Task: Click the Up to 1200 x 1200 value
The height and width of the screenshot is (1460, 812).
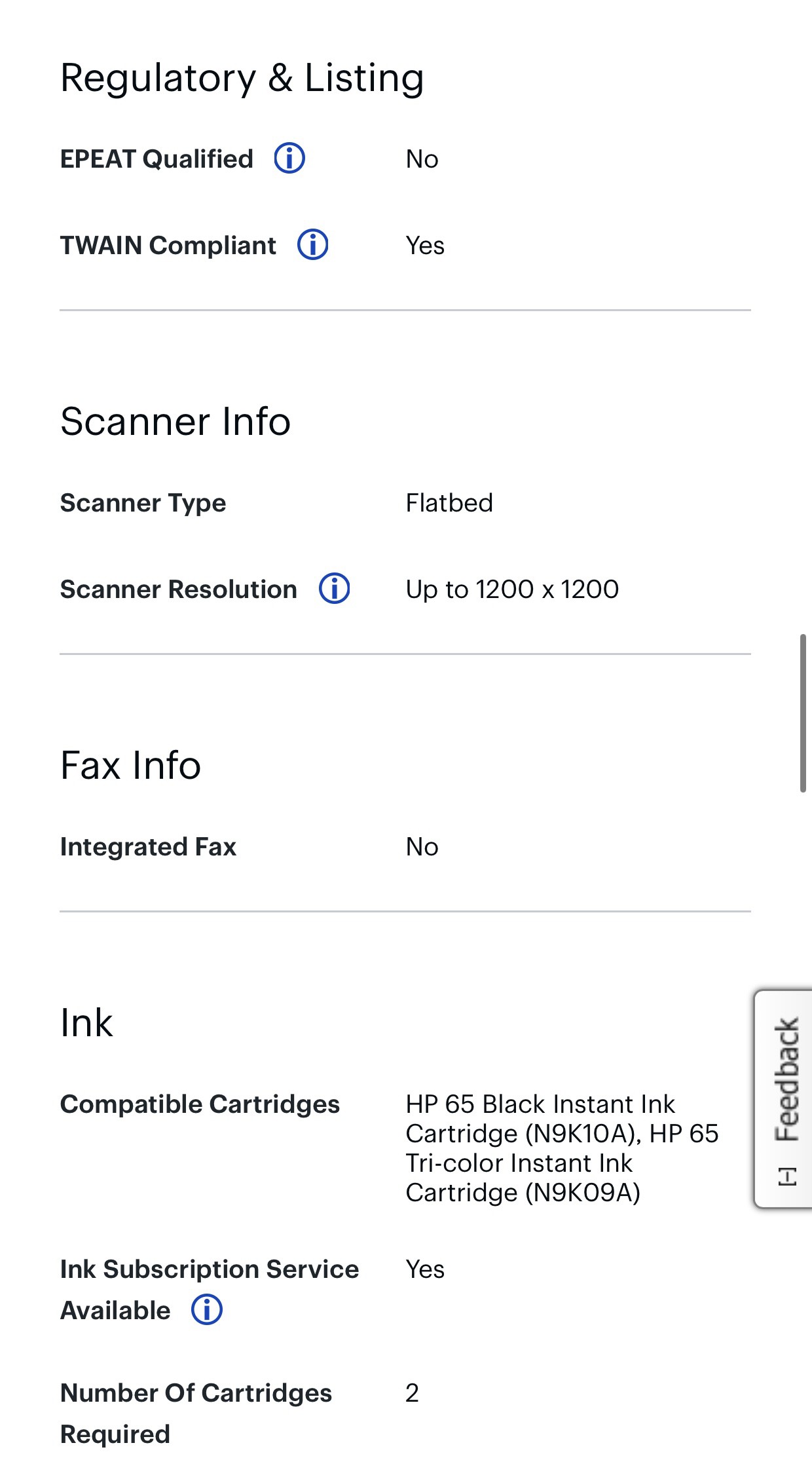Action: (x=511, y=590)
